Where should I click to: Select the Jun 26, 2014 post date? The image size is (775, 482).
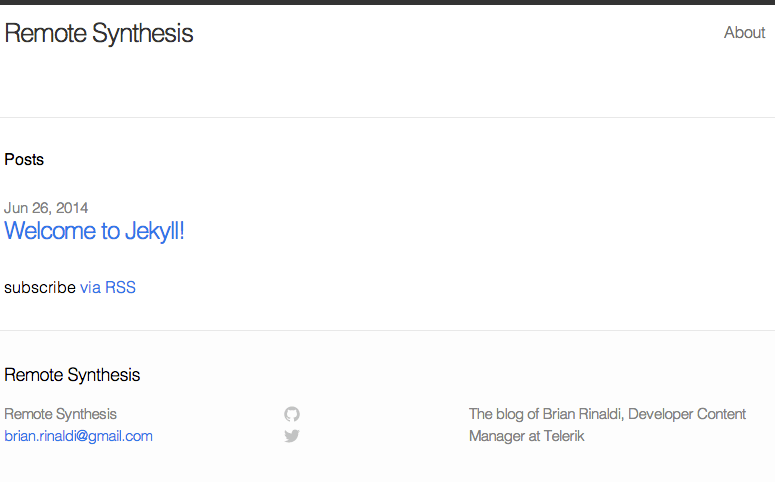click(46, 208)
